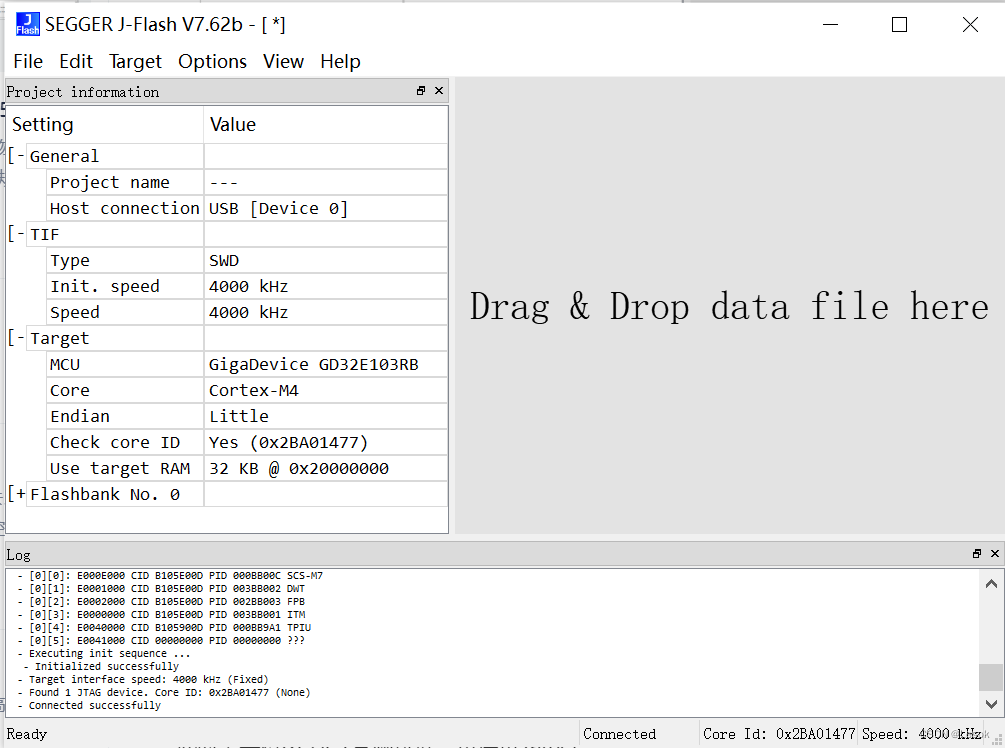1005x748 pixels.
Task: Click the Log scrollbar up arrow
Action: [x=991, y=583]
